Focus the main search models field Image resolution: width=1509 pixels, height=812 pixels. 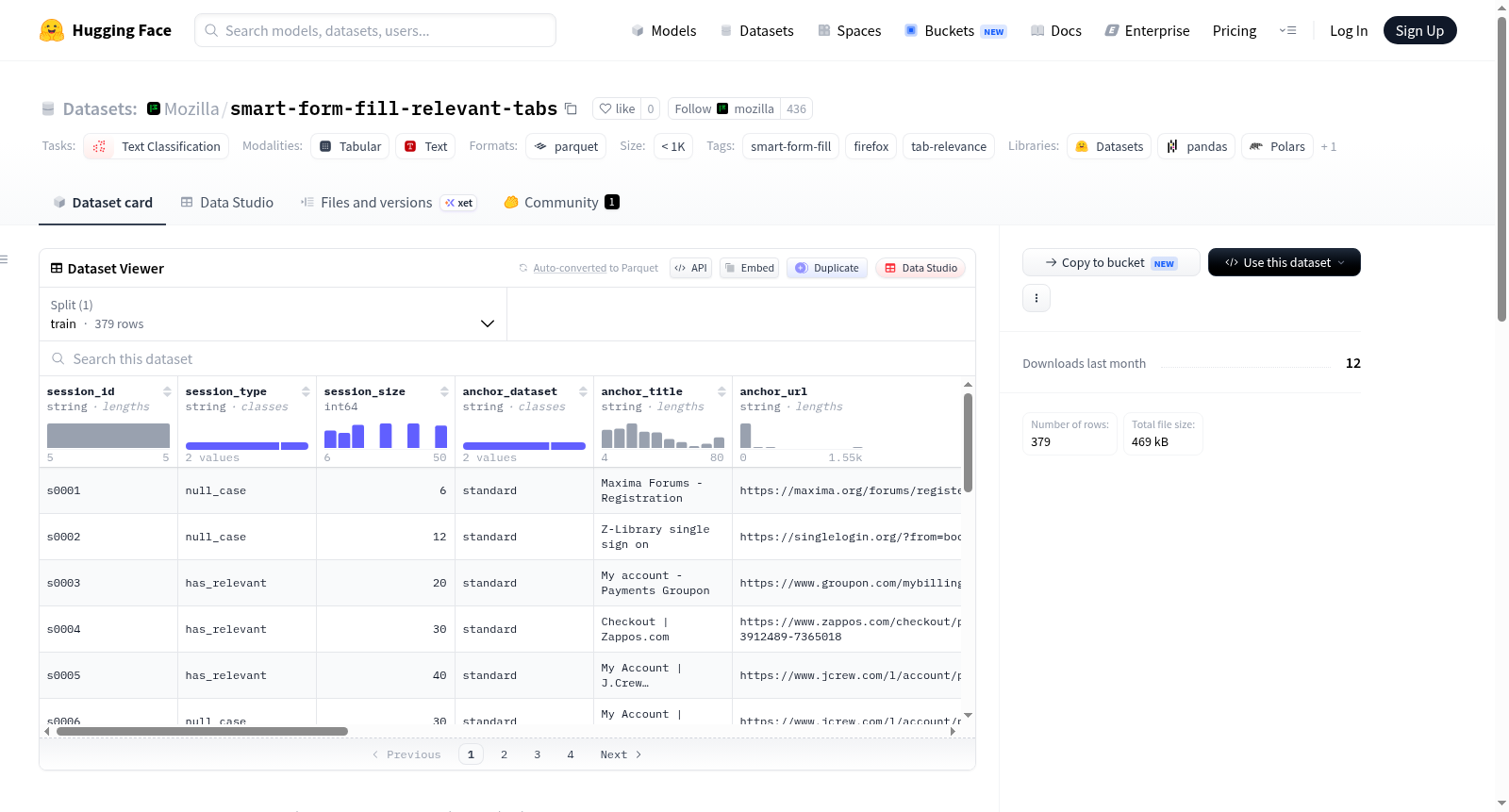pos(375,30)
